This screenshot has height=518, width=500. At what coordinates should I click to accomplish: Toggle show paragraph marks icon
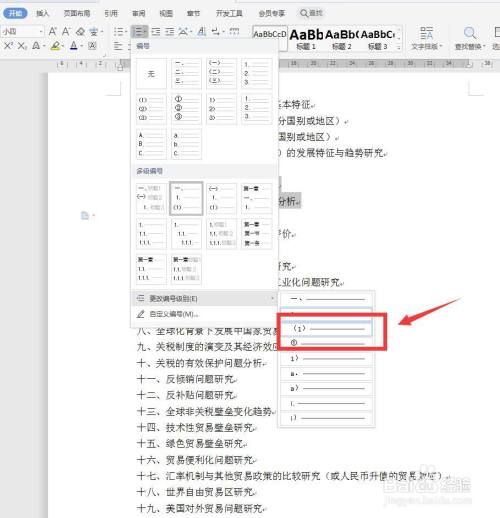216,32
